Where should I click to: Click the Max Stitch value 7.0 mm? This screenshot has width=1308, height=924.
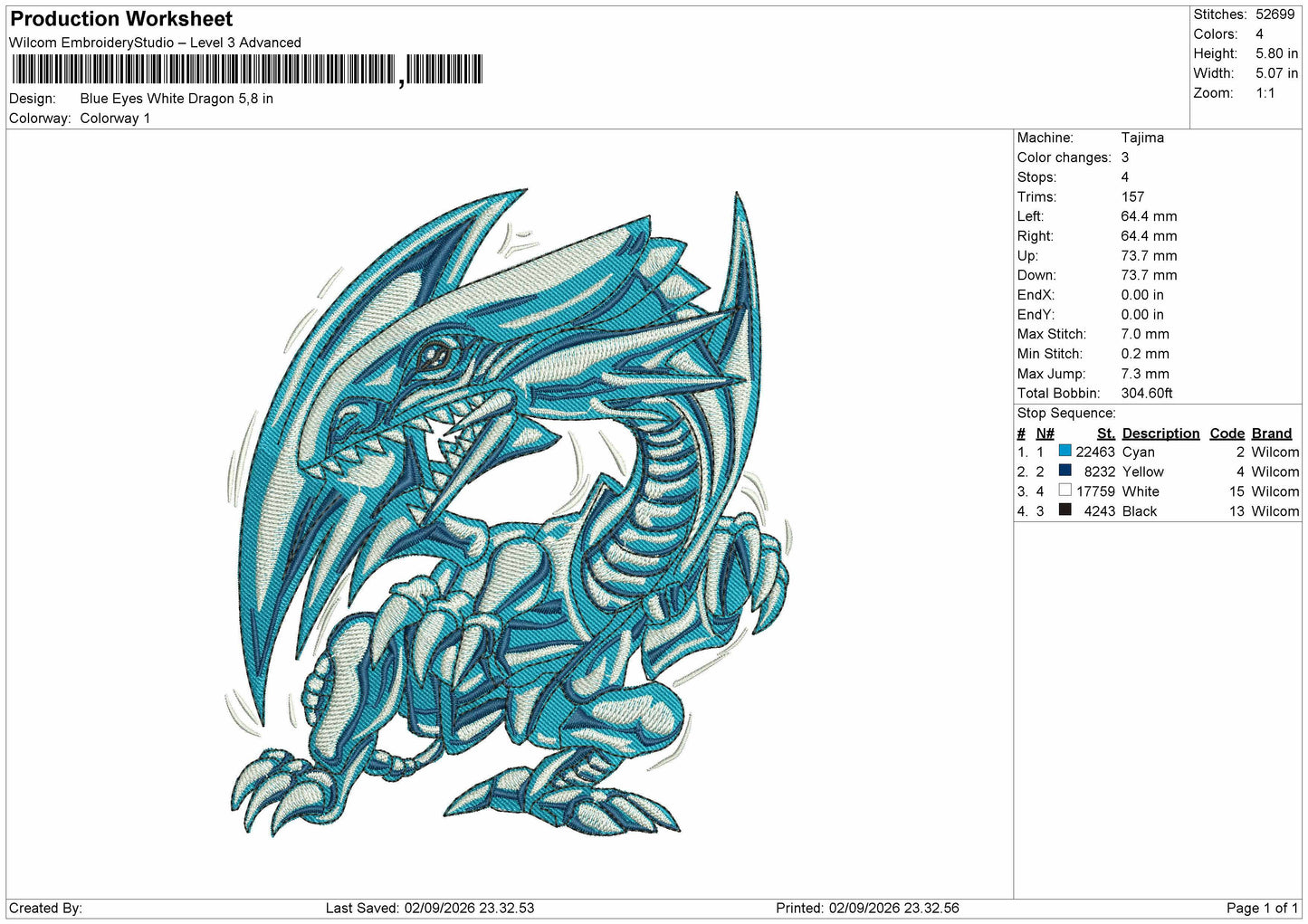pos(1145,334)
